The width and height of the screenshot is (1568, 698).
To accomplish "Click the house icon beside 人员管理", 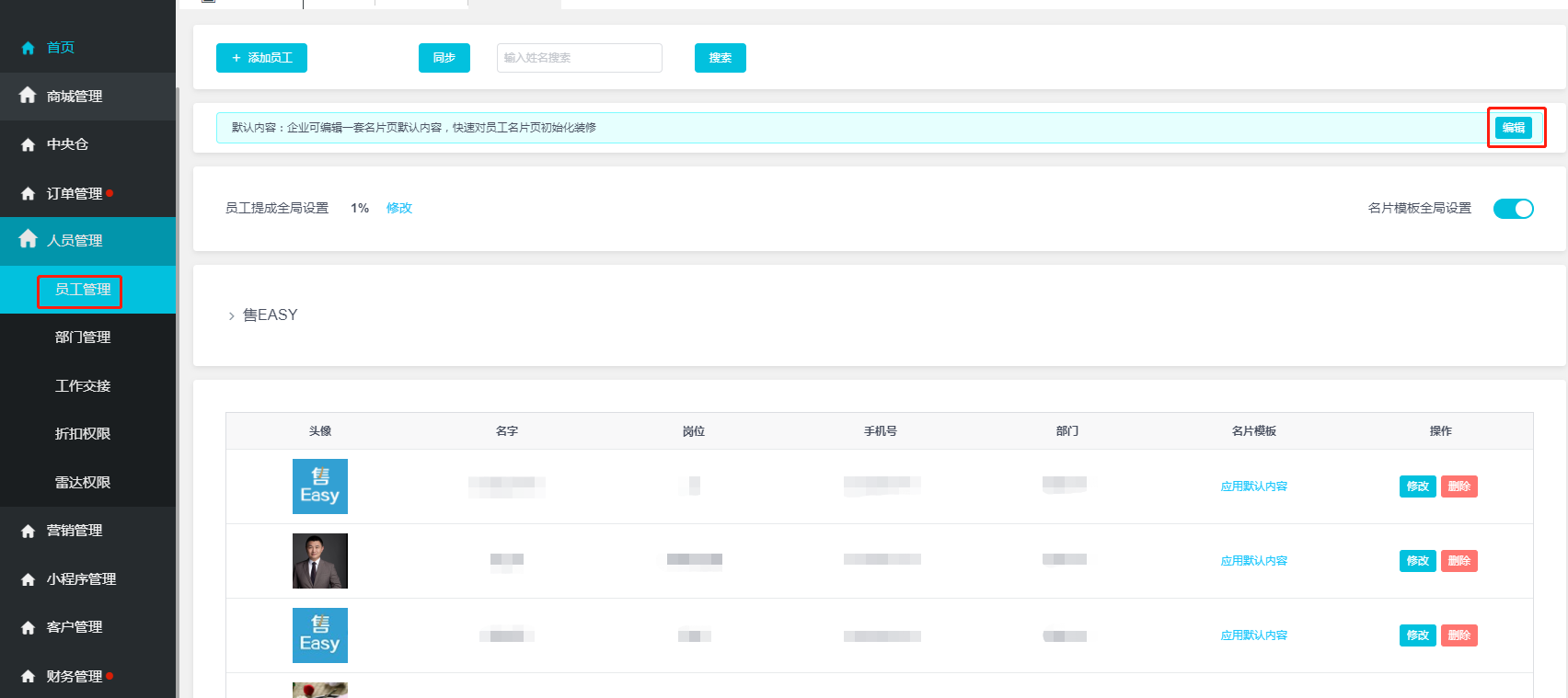I will (x=28, y=239).
